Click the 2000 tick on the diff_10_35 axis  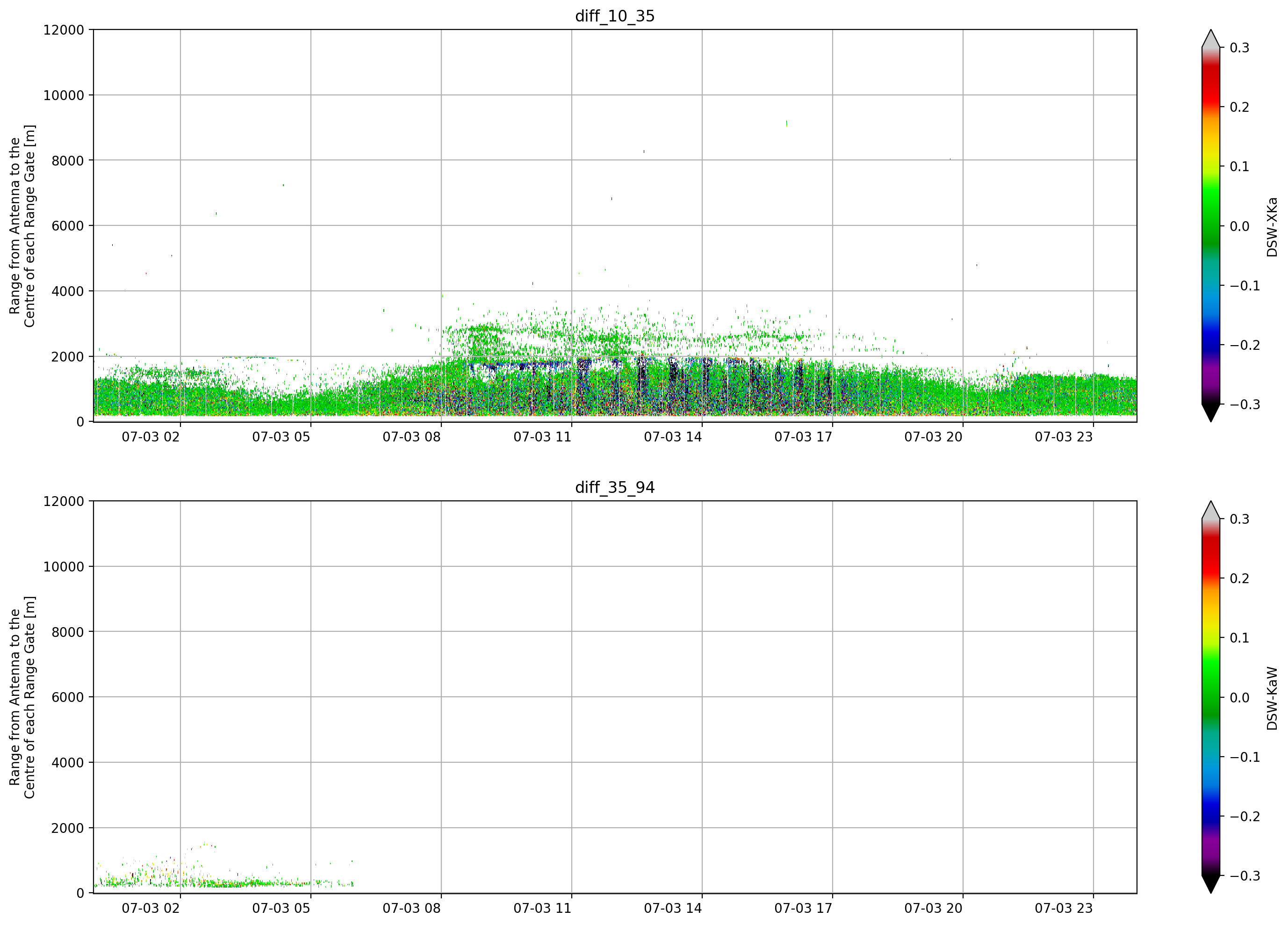click(68, 356)
